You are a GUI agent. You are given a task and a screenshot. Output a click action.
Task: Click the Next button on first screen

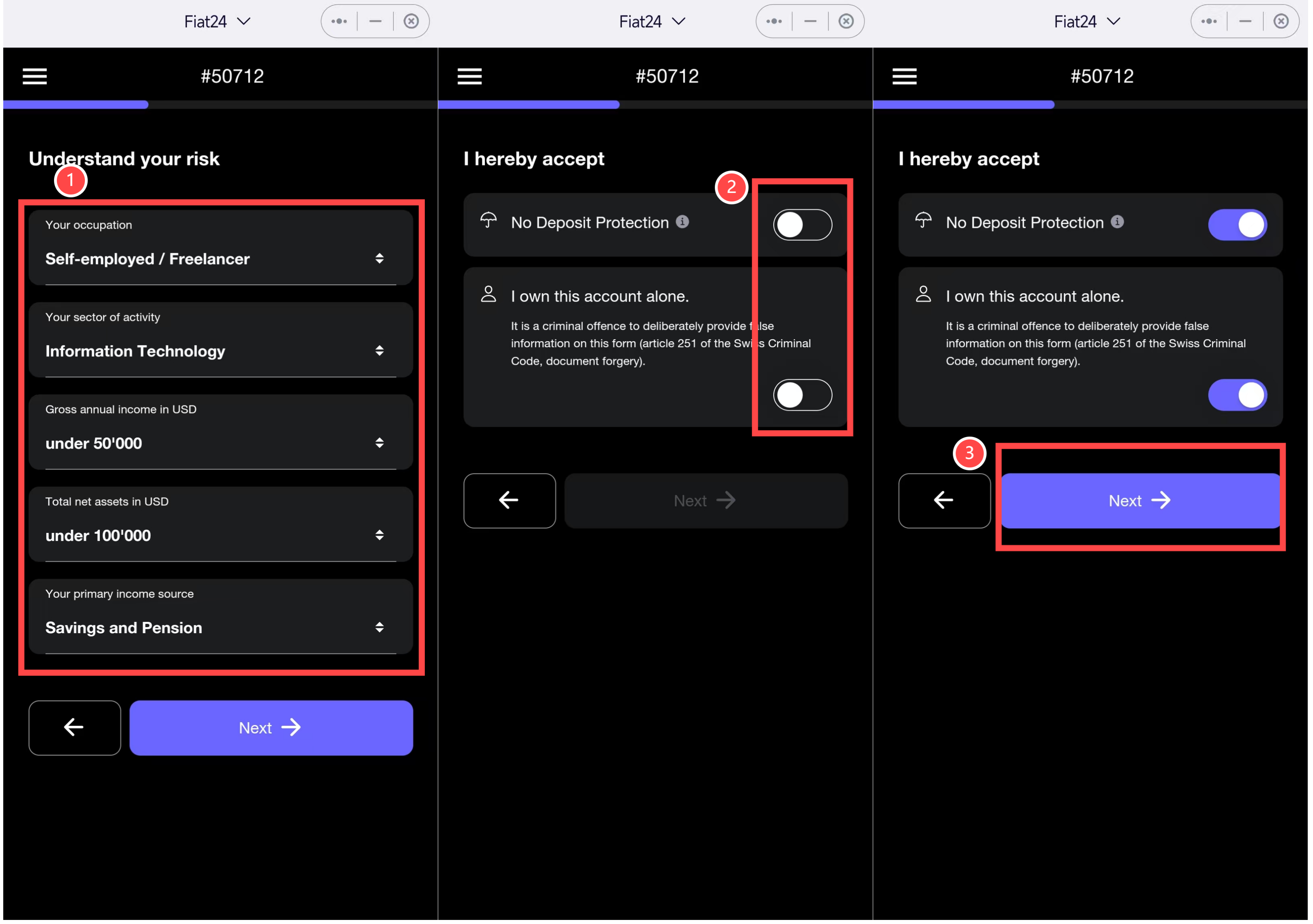click(x=270, y=727)
